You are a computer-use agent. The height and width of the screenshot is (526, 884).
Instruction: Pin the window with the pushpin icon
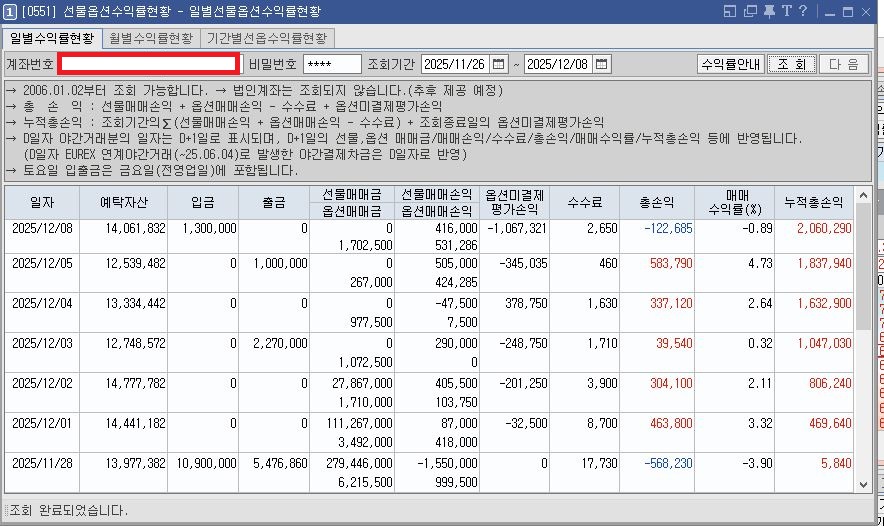coord(769,11)
